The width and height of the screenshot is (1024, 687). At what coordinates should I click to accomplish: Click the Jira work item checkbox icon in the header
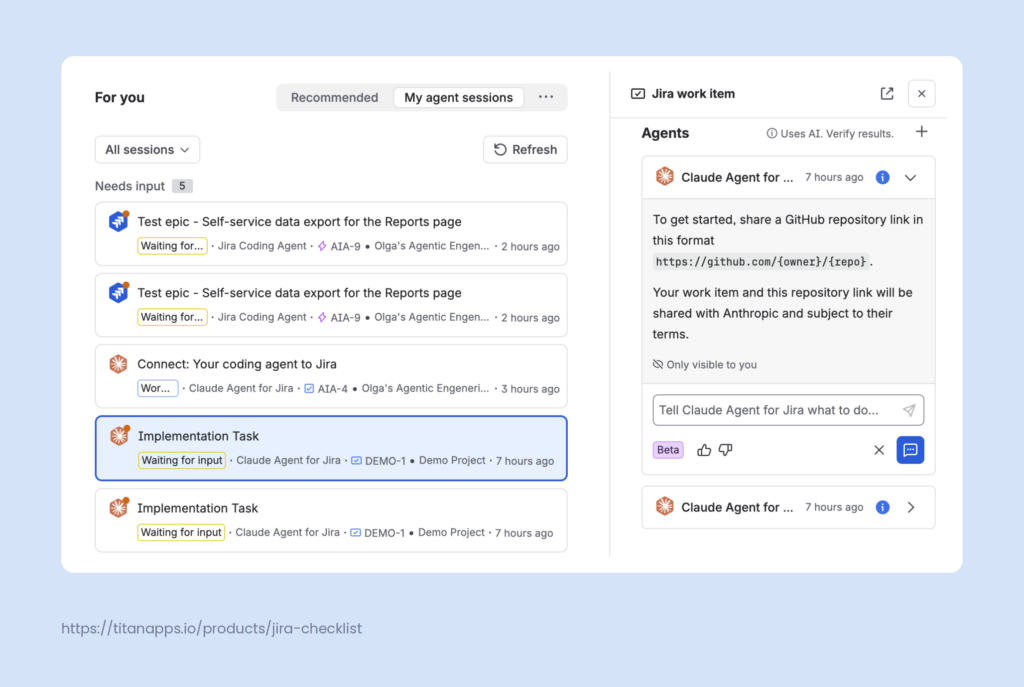point(638,93)
